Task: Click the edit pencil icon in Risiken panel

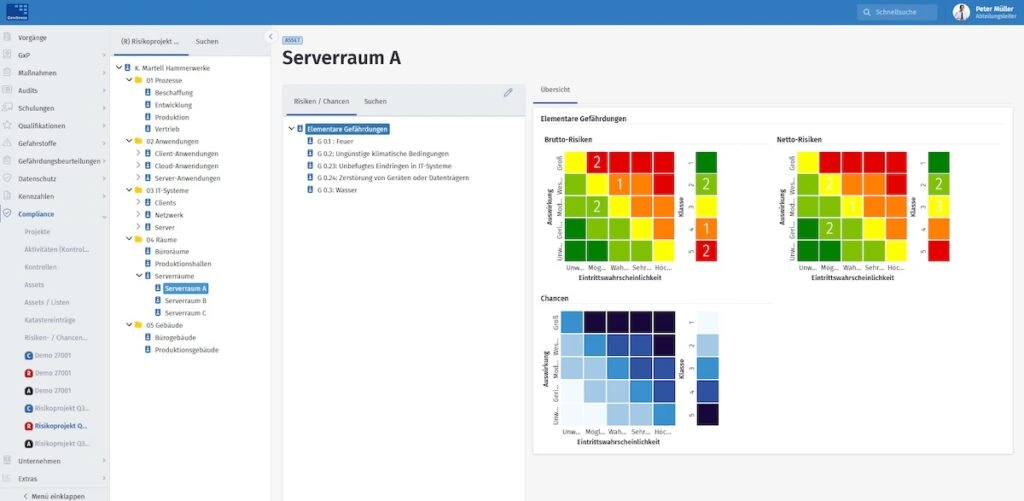Action: [508, 93]
